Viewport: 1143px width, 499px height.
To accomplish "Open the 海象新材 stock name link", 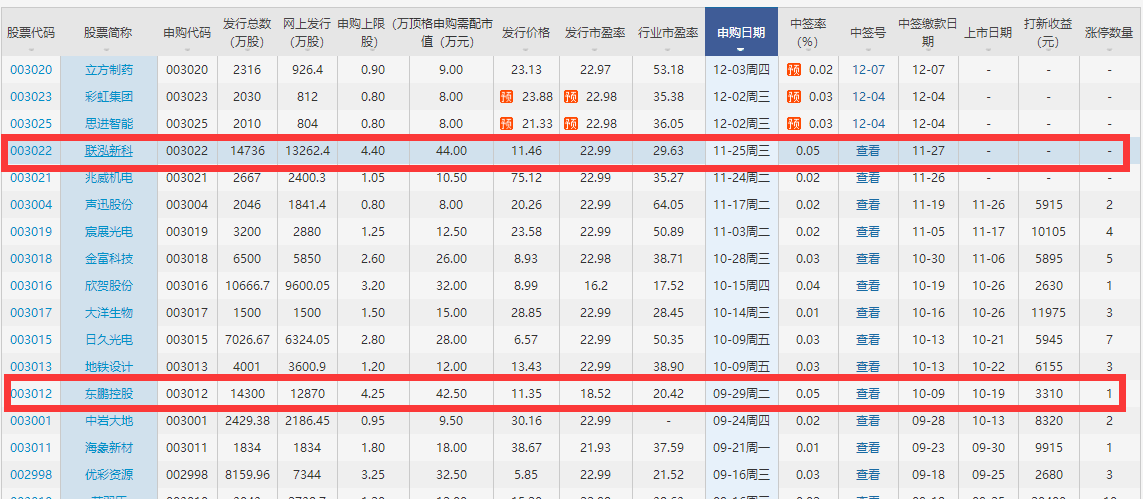I will [x=109, y=448].
